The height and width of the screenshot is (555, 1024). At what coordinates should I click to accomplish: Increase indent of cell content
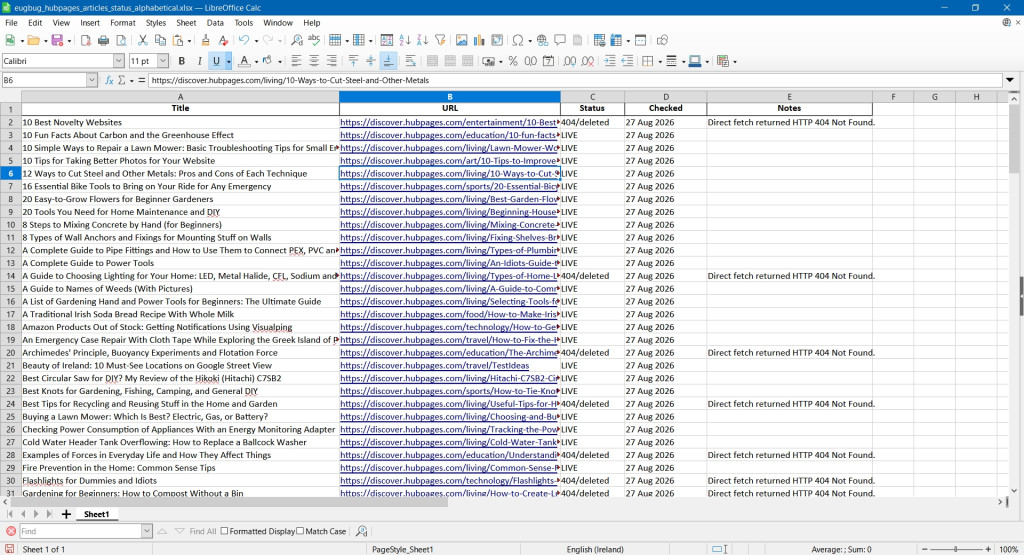609,61
